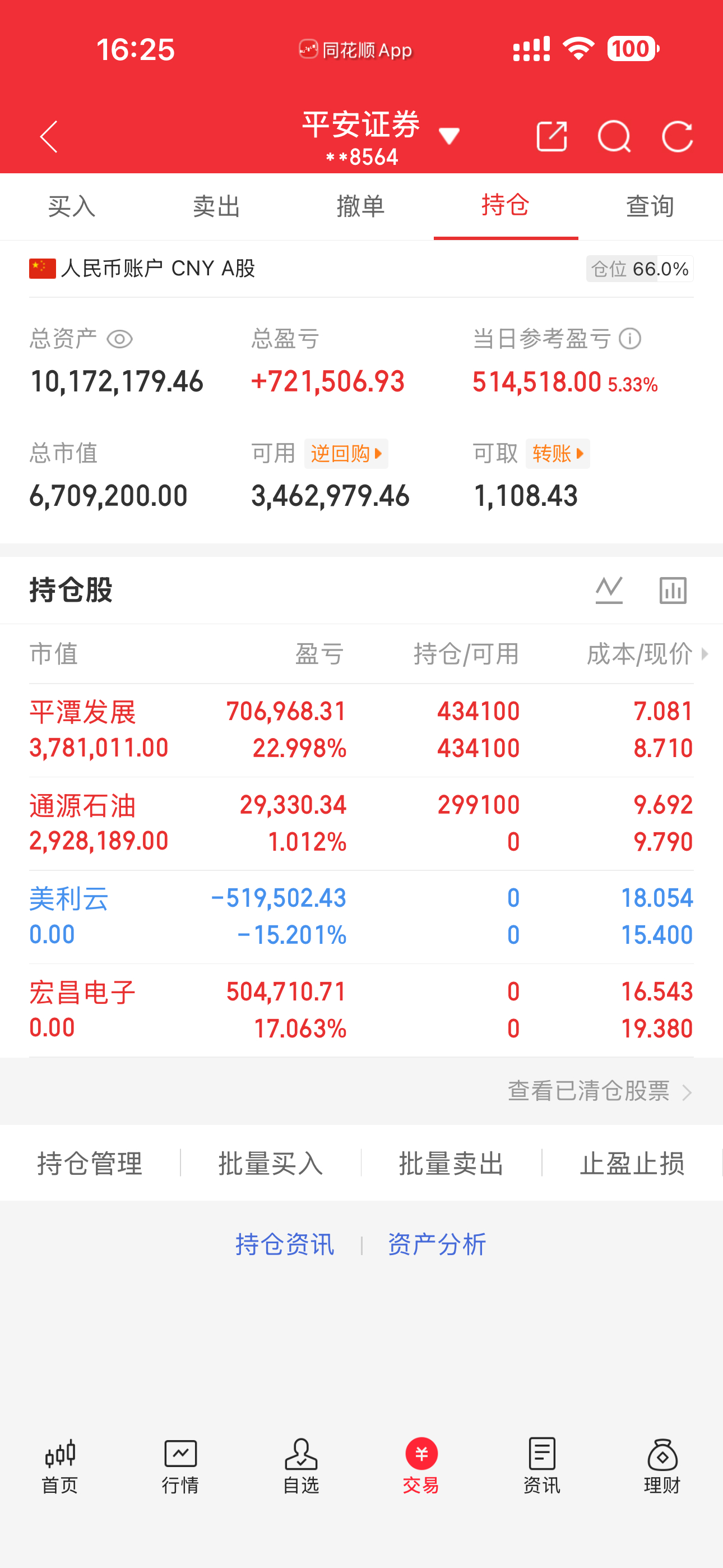Switch to the 卖出 tab
Image resolution: width=723 pixels, height=1568 pixels.
pos(217,206)
